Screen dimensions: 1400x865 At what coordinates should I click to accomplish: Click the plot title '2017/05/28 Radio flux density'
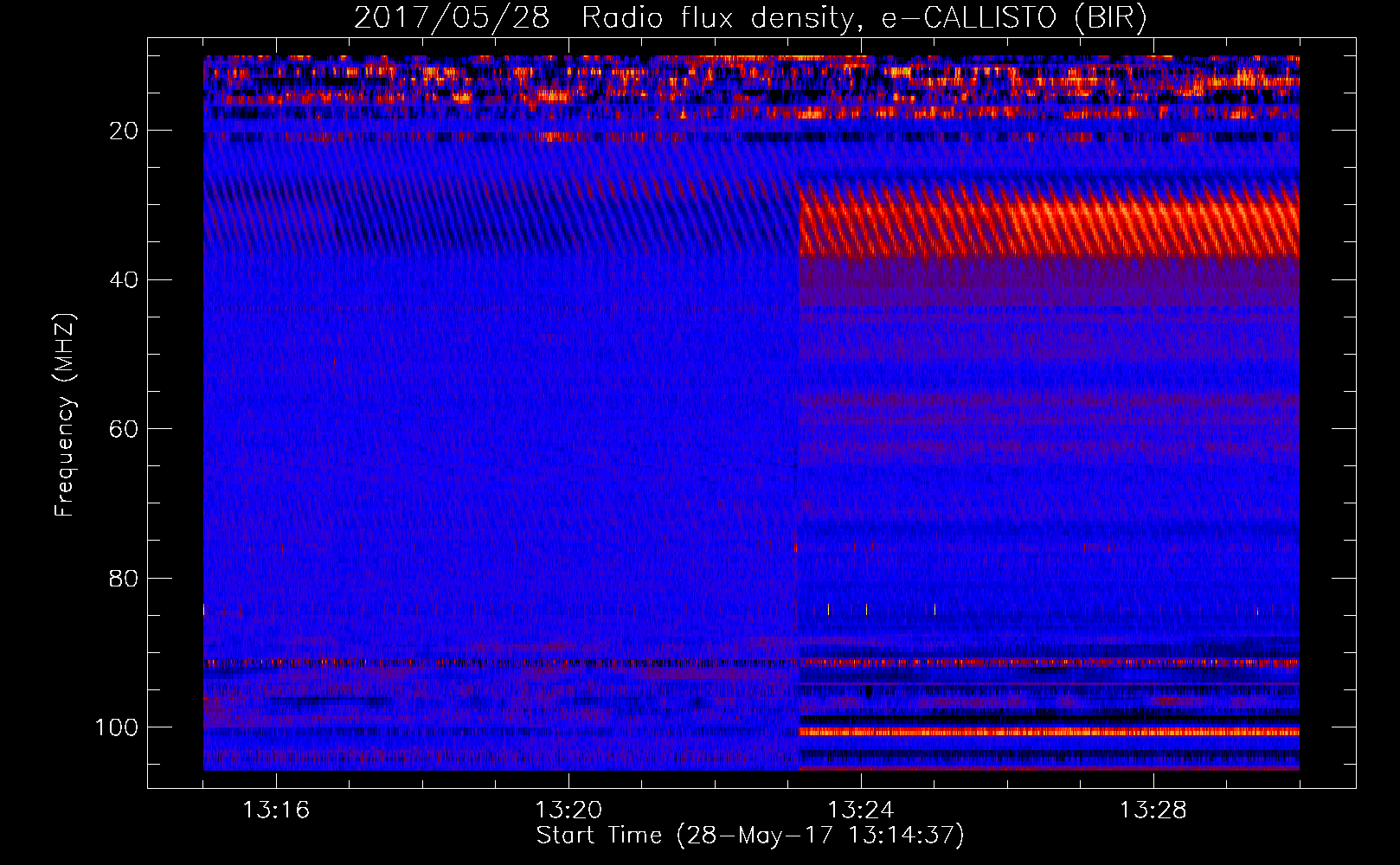coord(750,17)
